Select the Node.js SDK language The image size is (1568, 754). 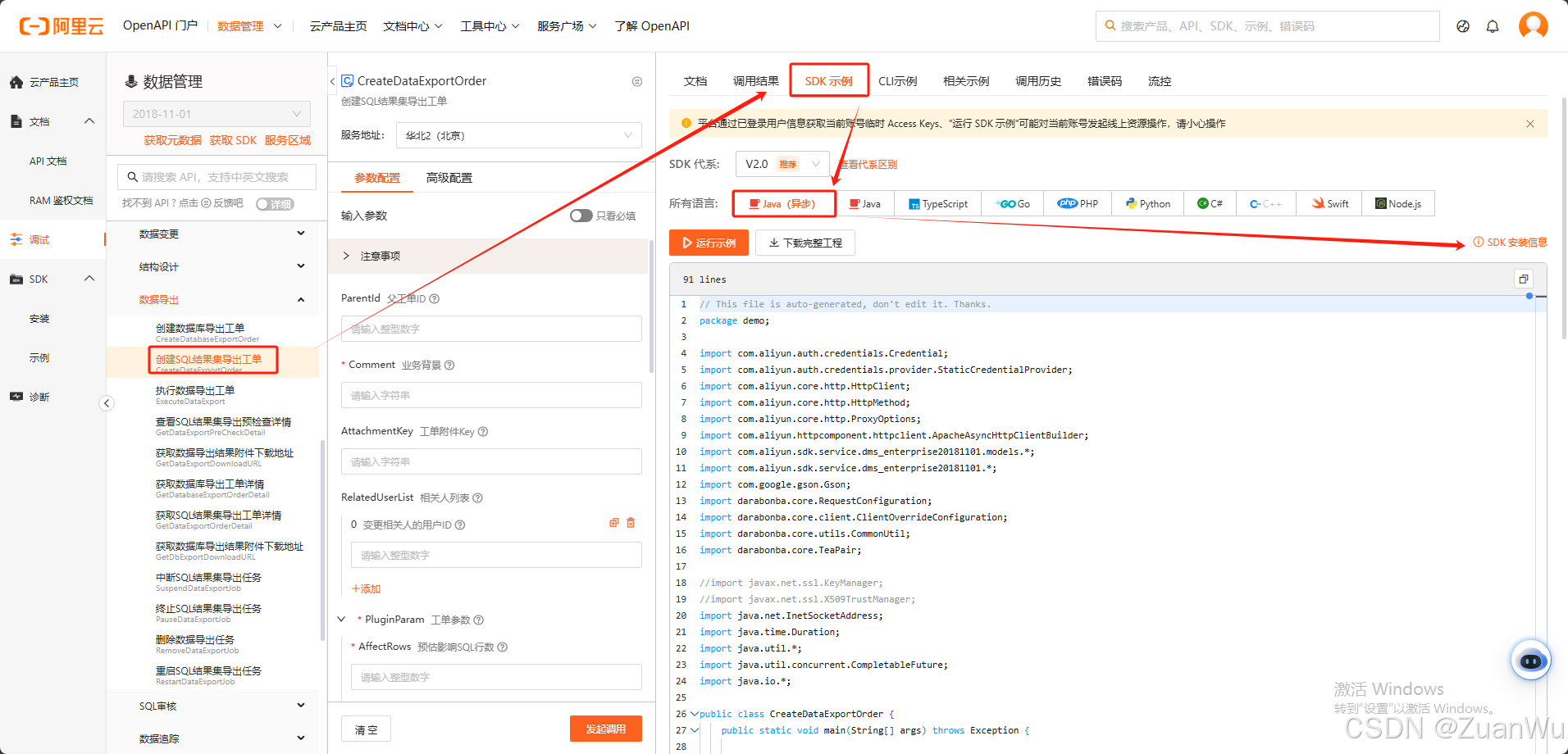coord(1398,203)
